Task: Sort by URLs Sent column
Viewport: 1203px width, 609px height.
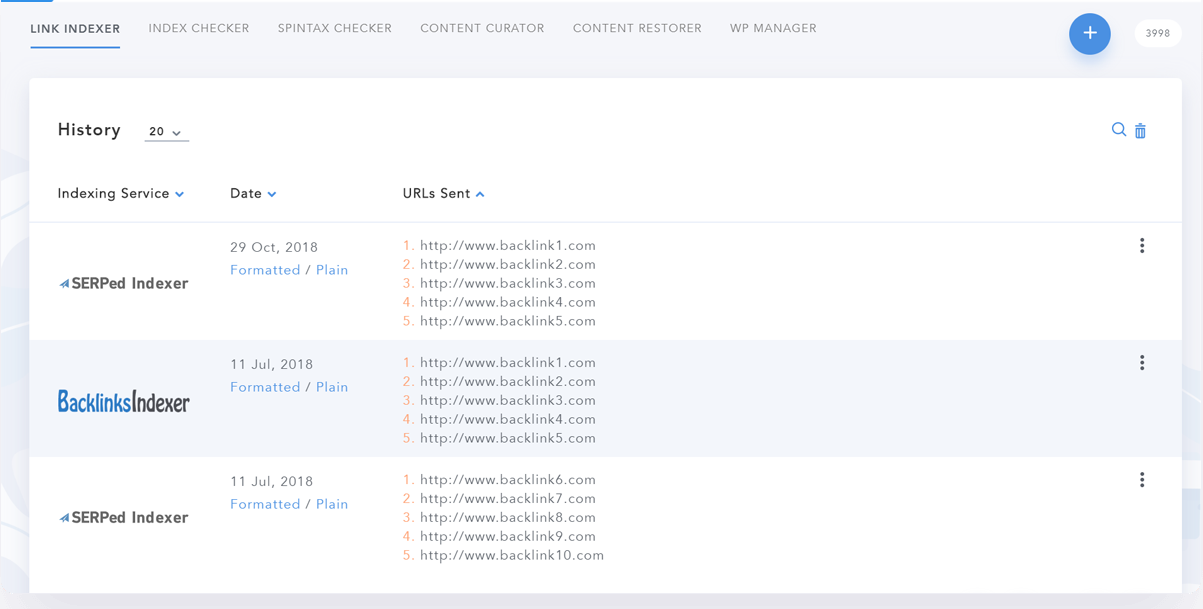Action: pos(444,194)
